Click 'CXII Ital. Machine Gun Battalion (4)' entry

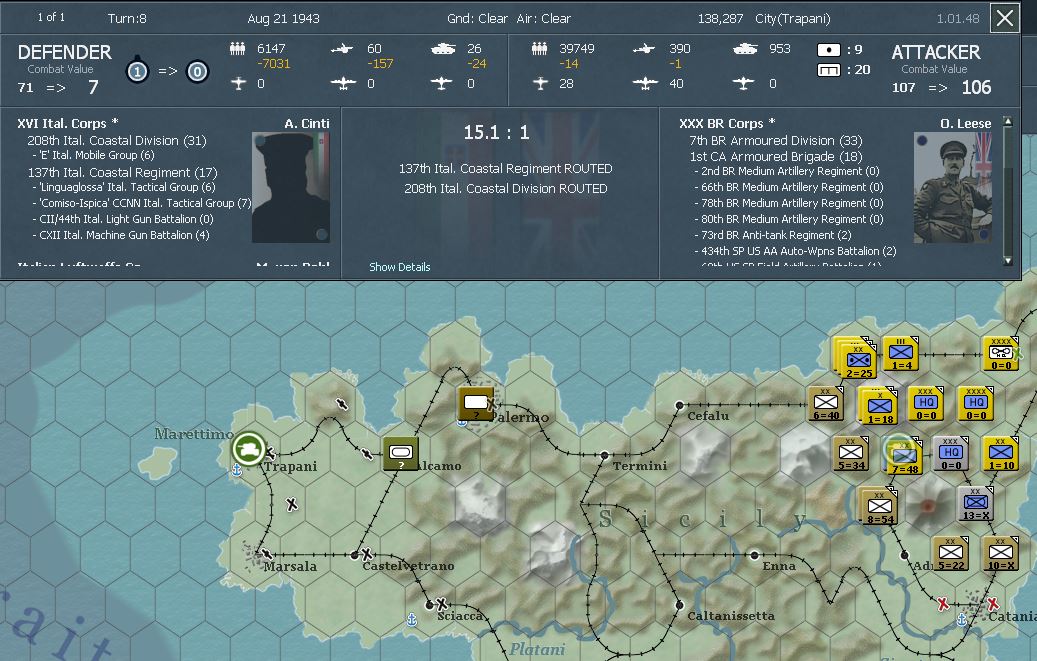pyautogui.click(x=121, y=235)
